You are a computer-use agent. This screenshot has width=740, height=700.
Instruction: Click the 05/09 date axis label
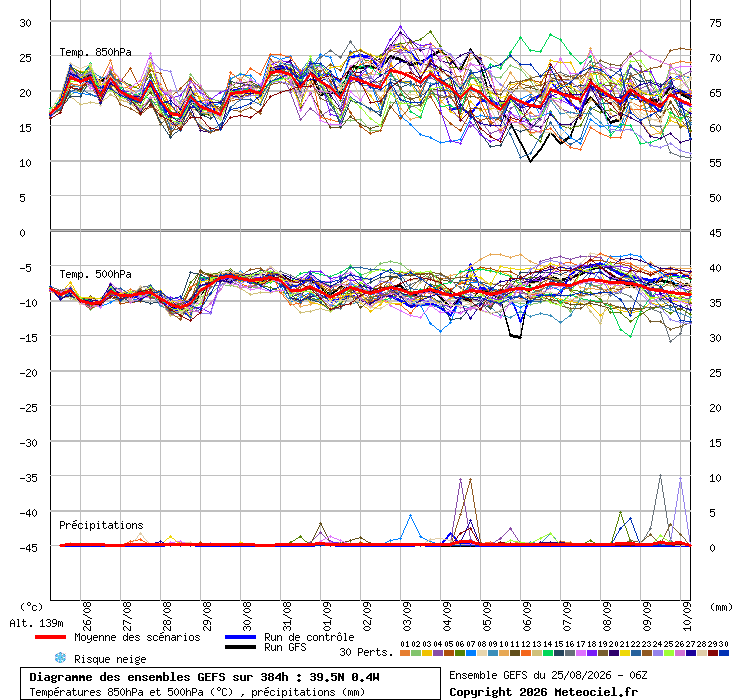(488, 616)
